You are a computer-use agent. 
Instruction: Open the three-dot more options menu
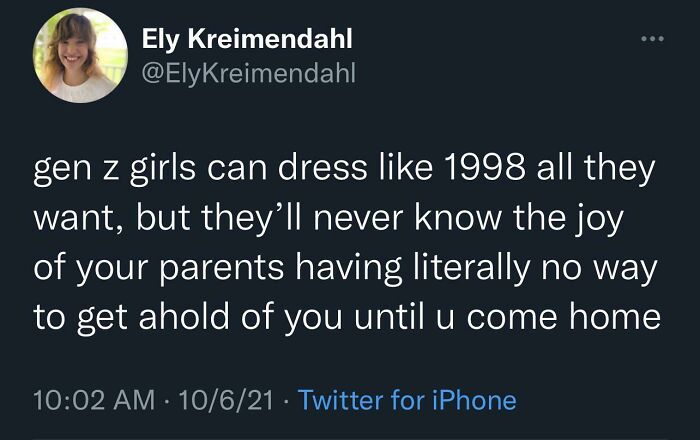tap(652, 39)
